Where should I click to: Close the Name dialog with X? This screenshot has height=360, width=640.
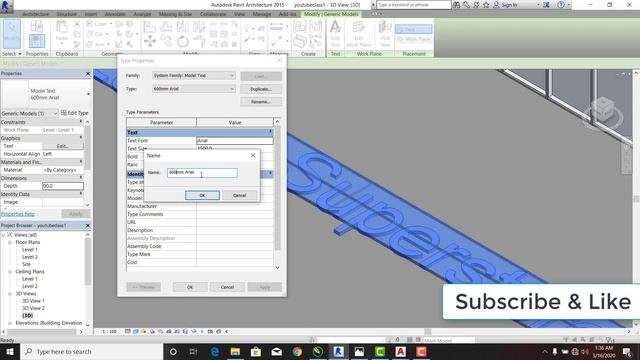coord(253,156)
